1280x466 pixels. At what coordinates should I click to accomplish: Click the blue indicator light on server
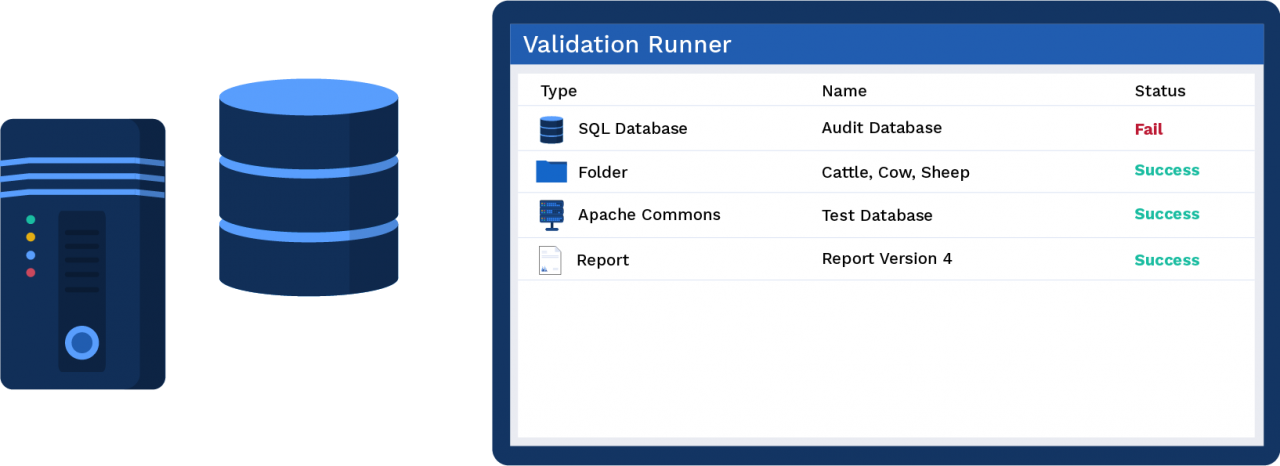pos(30,255)
